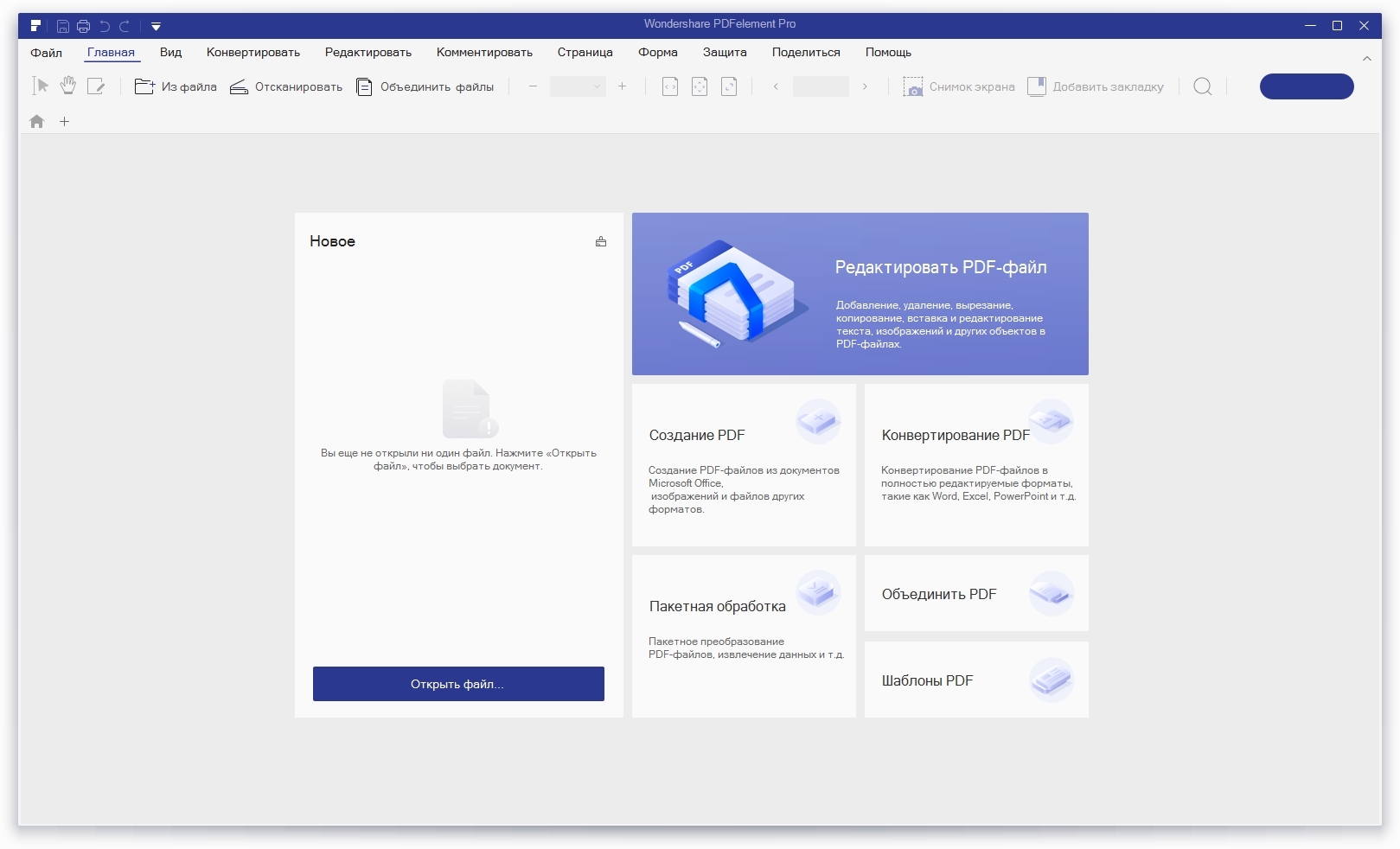Open the zoom level combo box
Screen dimensions: 1400x849
(578, 86)
